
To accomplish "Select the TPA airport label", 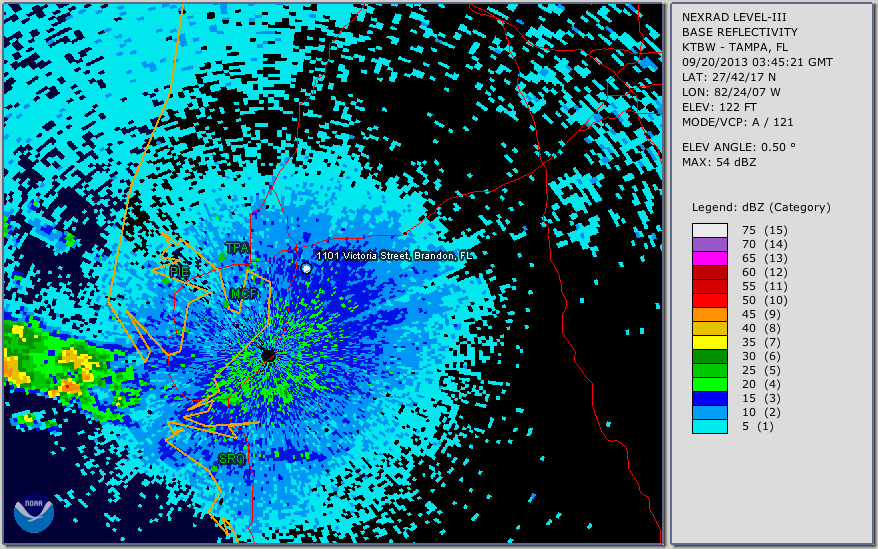I will pyautogui.click(x=237, y=247).
